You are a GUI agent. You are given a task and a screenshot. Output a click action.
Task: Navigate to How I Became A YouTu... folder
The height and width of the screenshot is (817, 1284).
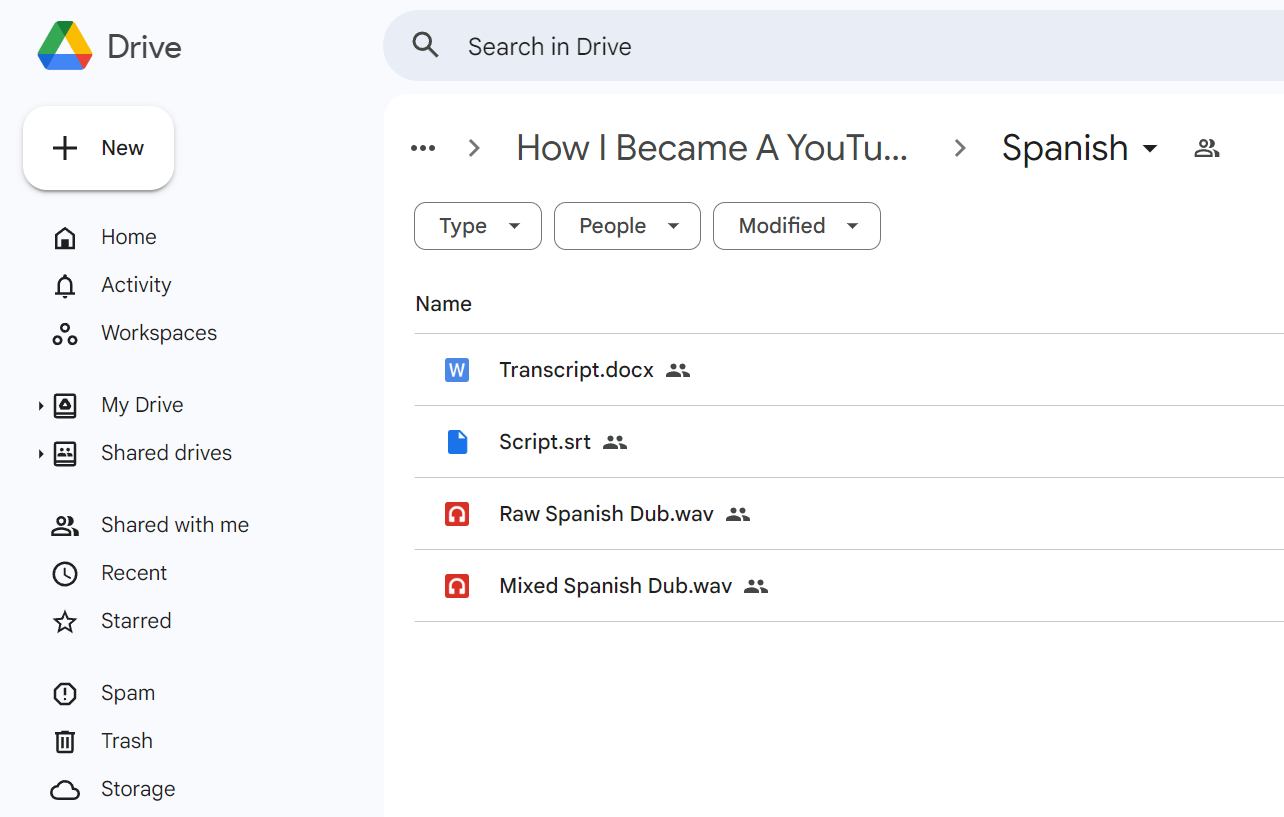click(x=712, y=149)
